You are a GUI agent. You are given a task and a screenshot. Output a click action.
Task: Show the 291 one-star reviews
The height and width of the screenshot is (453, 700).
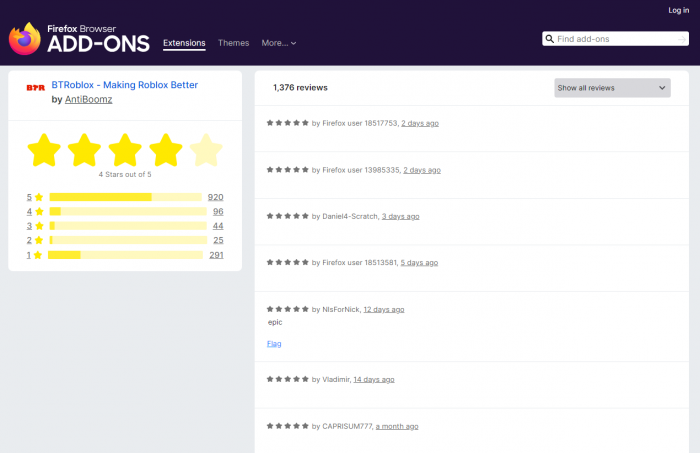[216, 255]
